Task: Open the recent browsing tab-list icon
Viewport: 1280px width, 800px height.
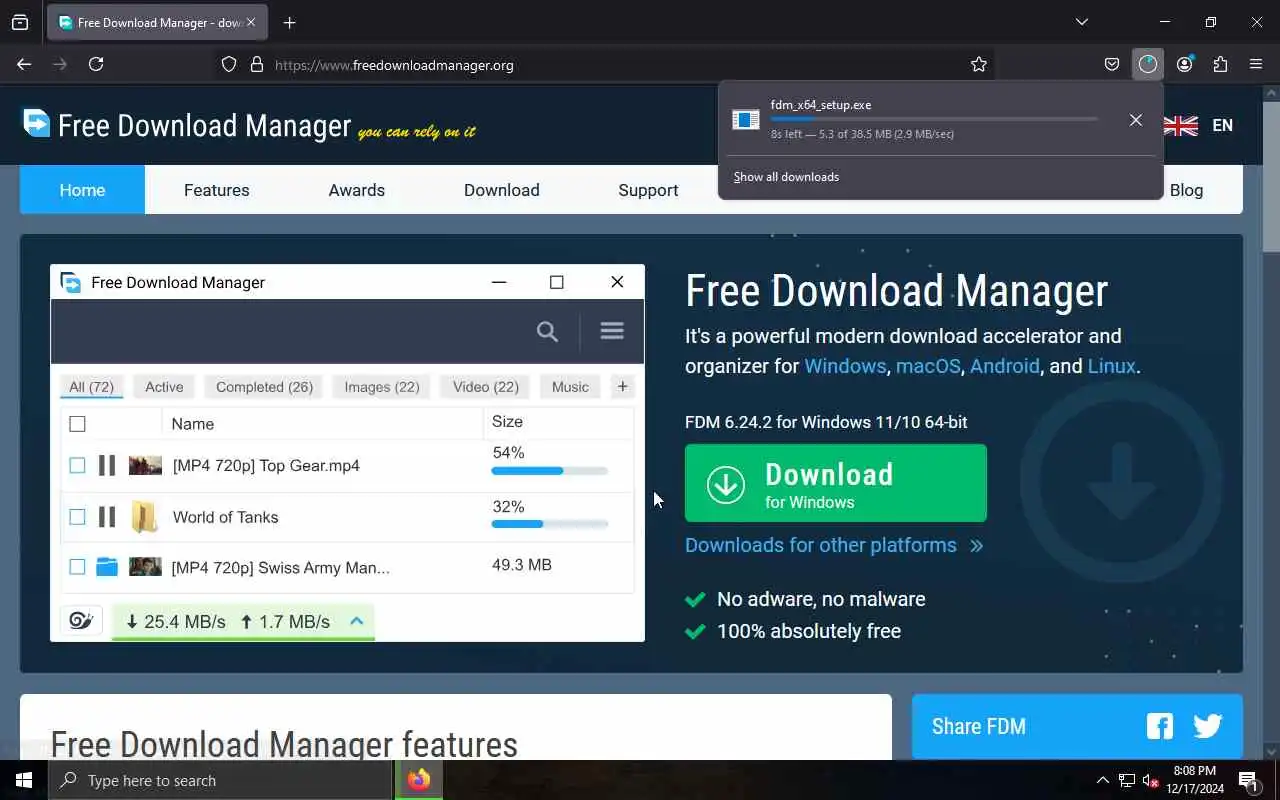Action: coord(20,22)
